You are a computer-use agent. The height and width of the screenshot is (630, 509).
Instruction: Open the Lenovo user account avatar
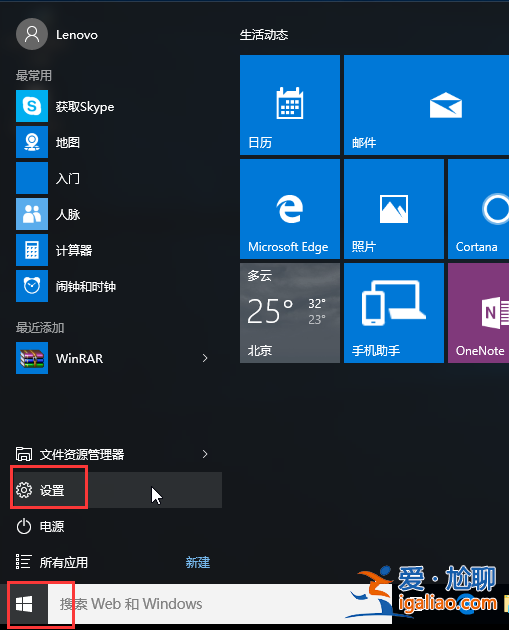pyautogui.click(x=32, y=34)
